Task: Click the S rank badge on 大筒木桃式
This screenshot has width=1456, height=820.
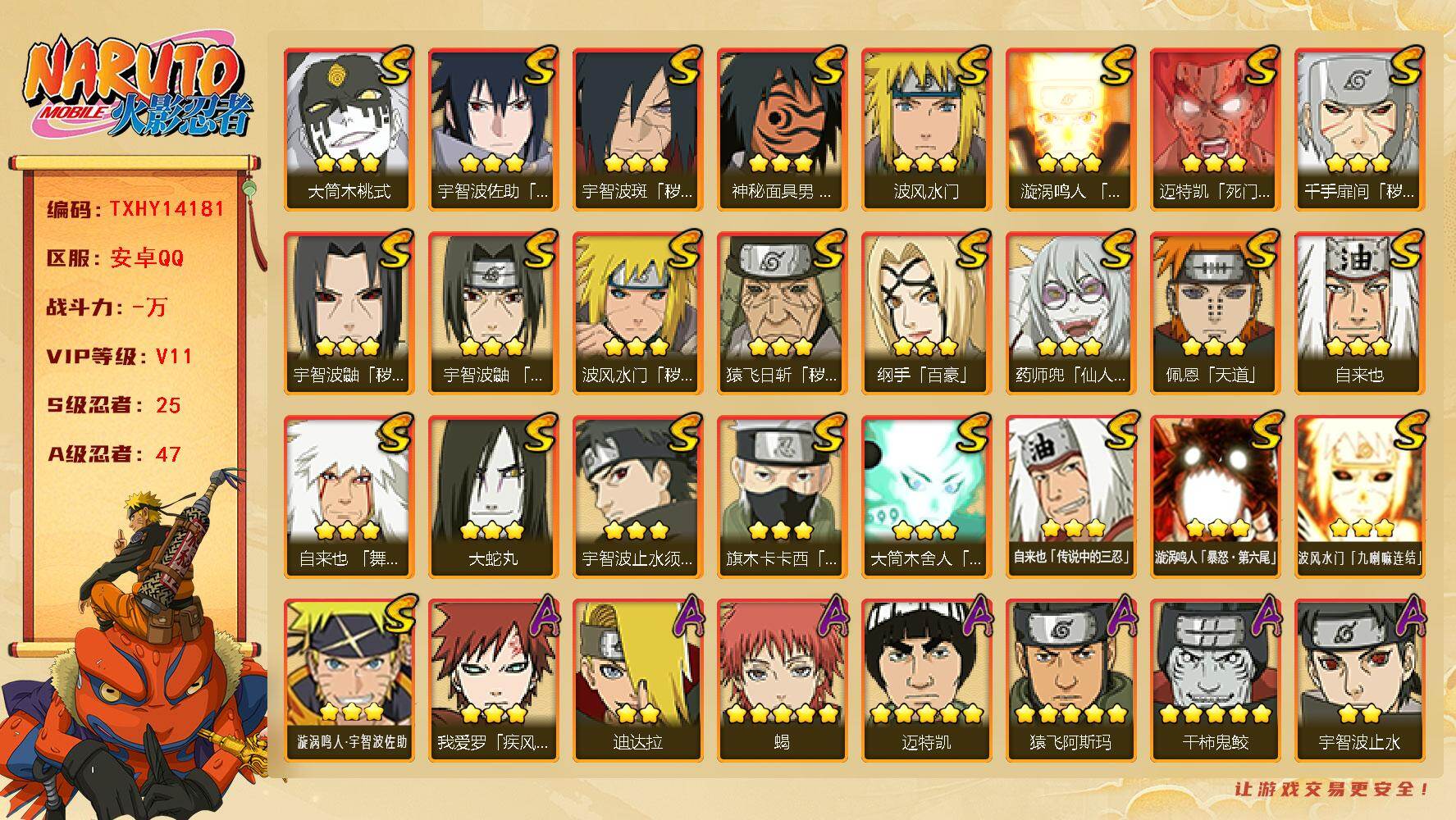Action: pyautogui.click(x=395, y=66)
